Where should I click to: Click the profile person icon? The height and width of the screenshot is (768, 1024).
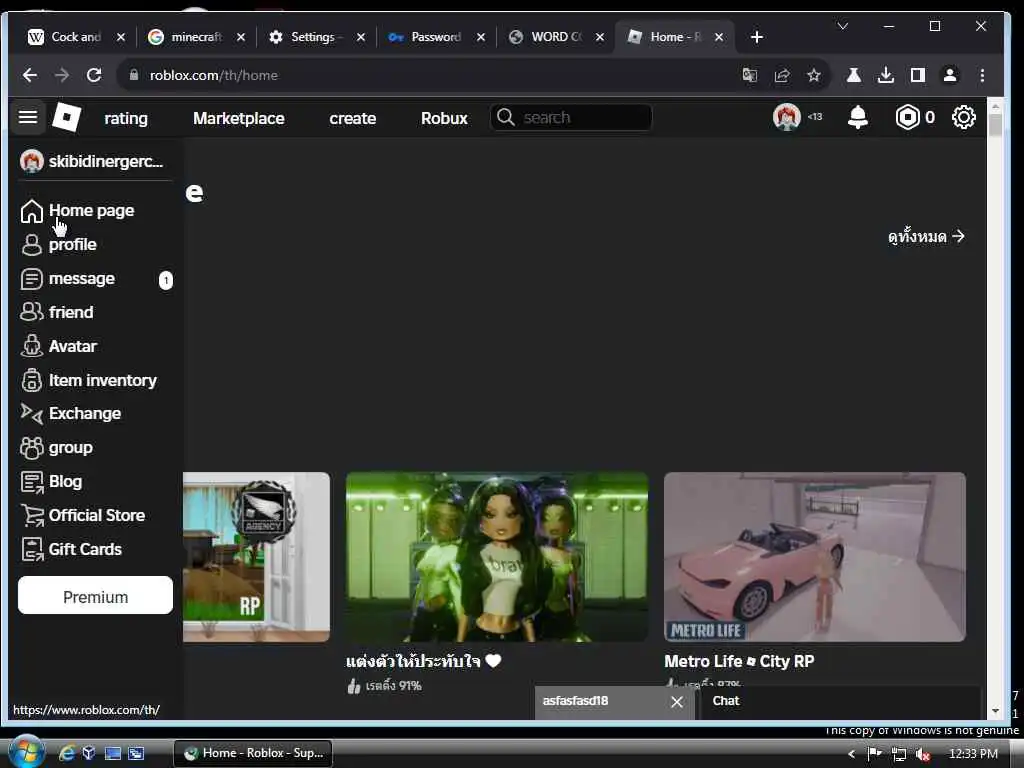(x=31, y=245)
